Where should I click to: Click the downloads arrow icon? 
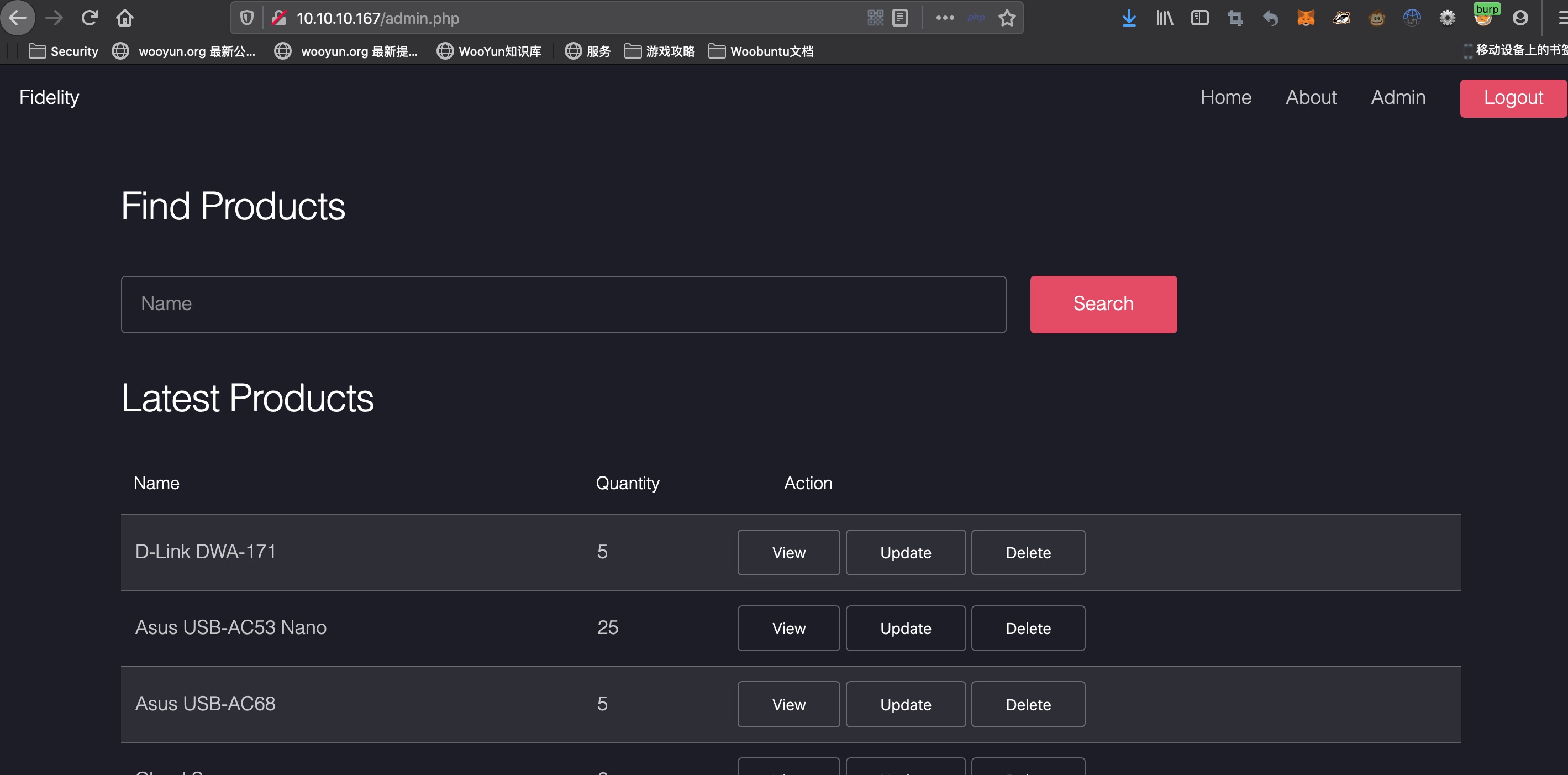point(1129,18)
